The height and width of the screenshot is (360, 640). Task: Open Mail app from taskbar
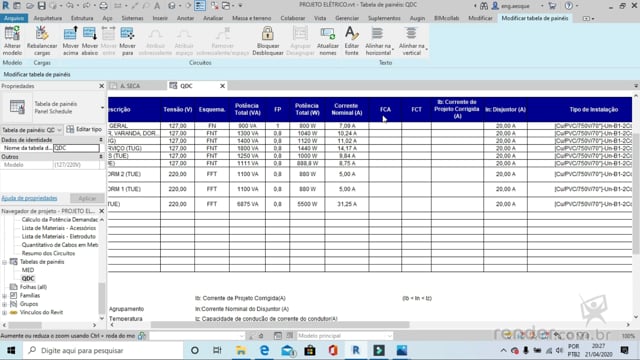click(x=287, y=350)
